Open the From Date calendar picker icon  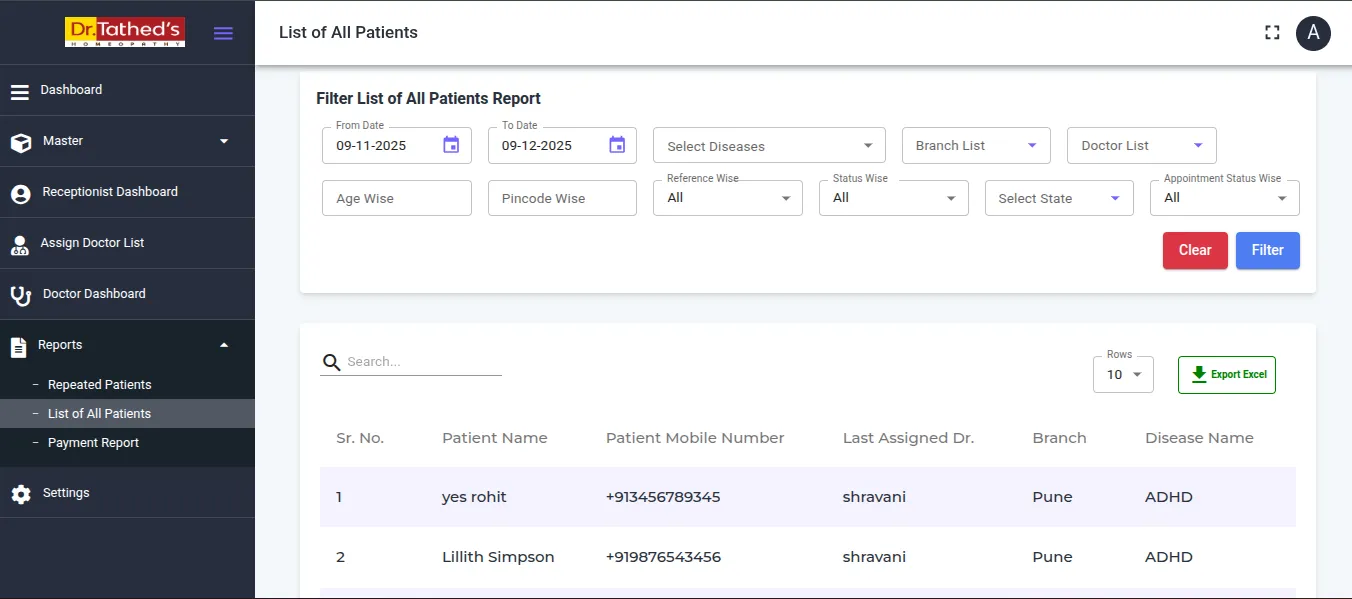[x=451, y=145]
